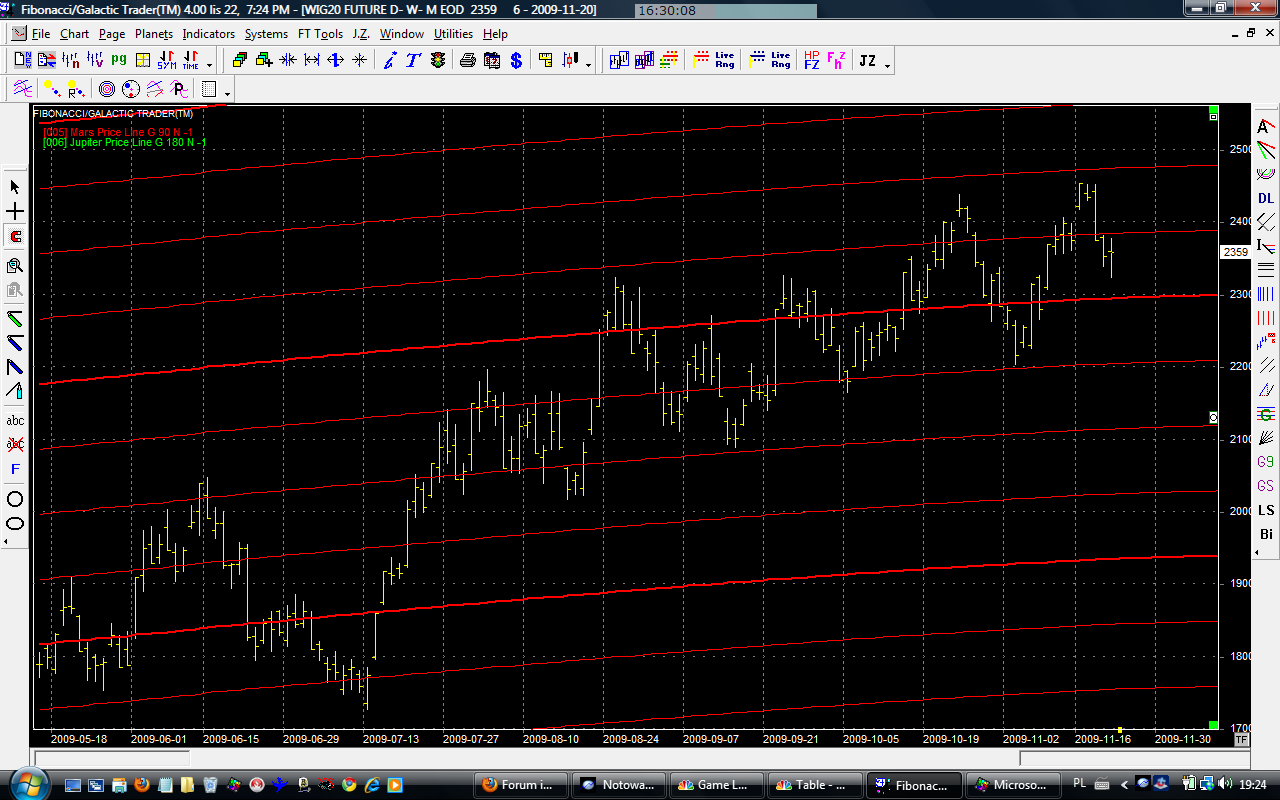Viewport: 1280px width, 800px height.
Task: Click the HP FZ toolbar icon
Action: 812,61
